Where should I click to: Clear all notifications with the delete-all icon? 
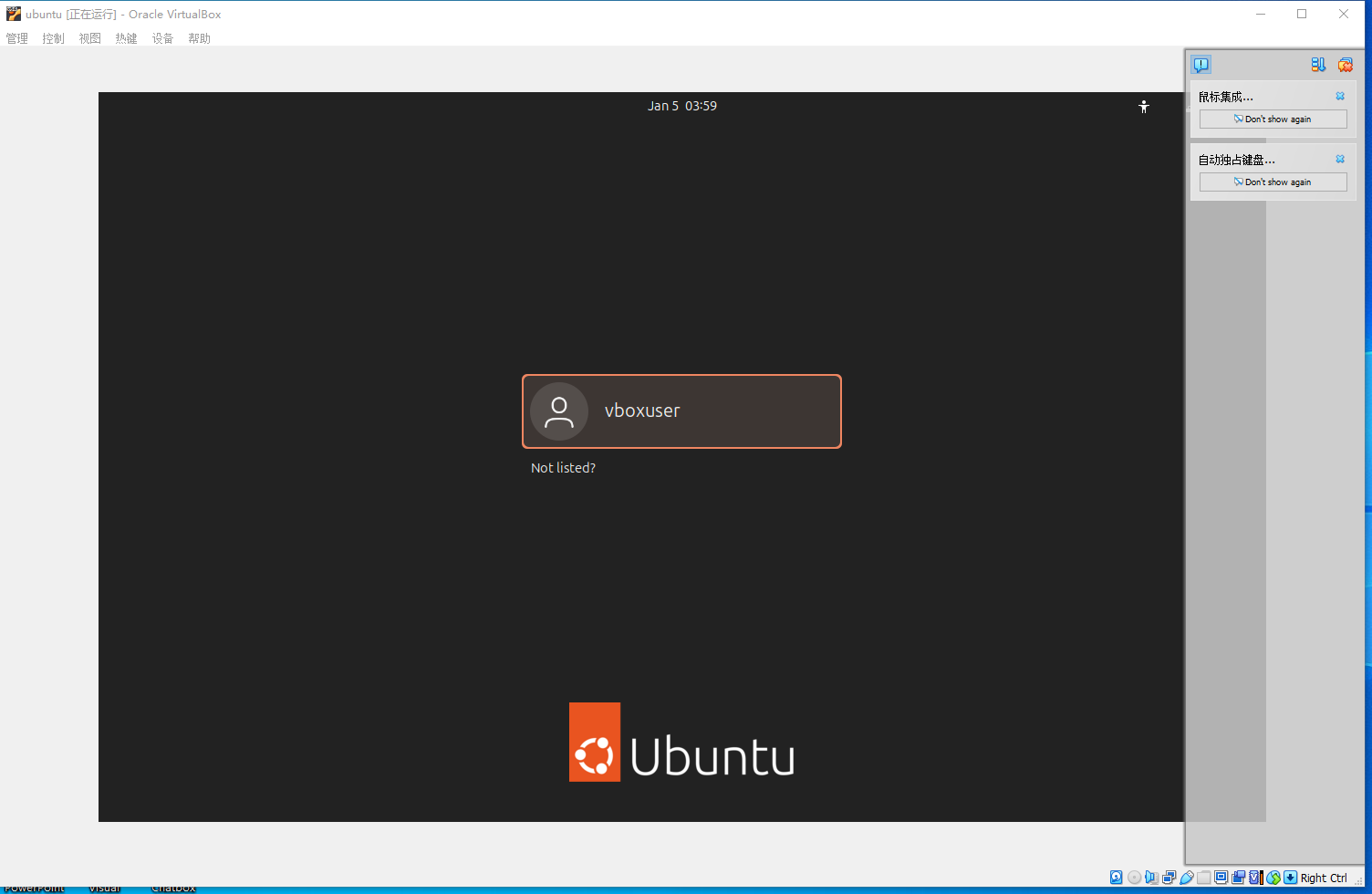pos(1345,65)
